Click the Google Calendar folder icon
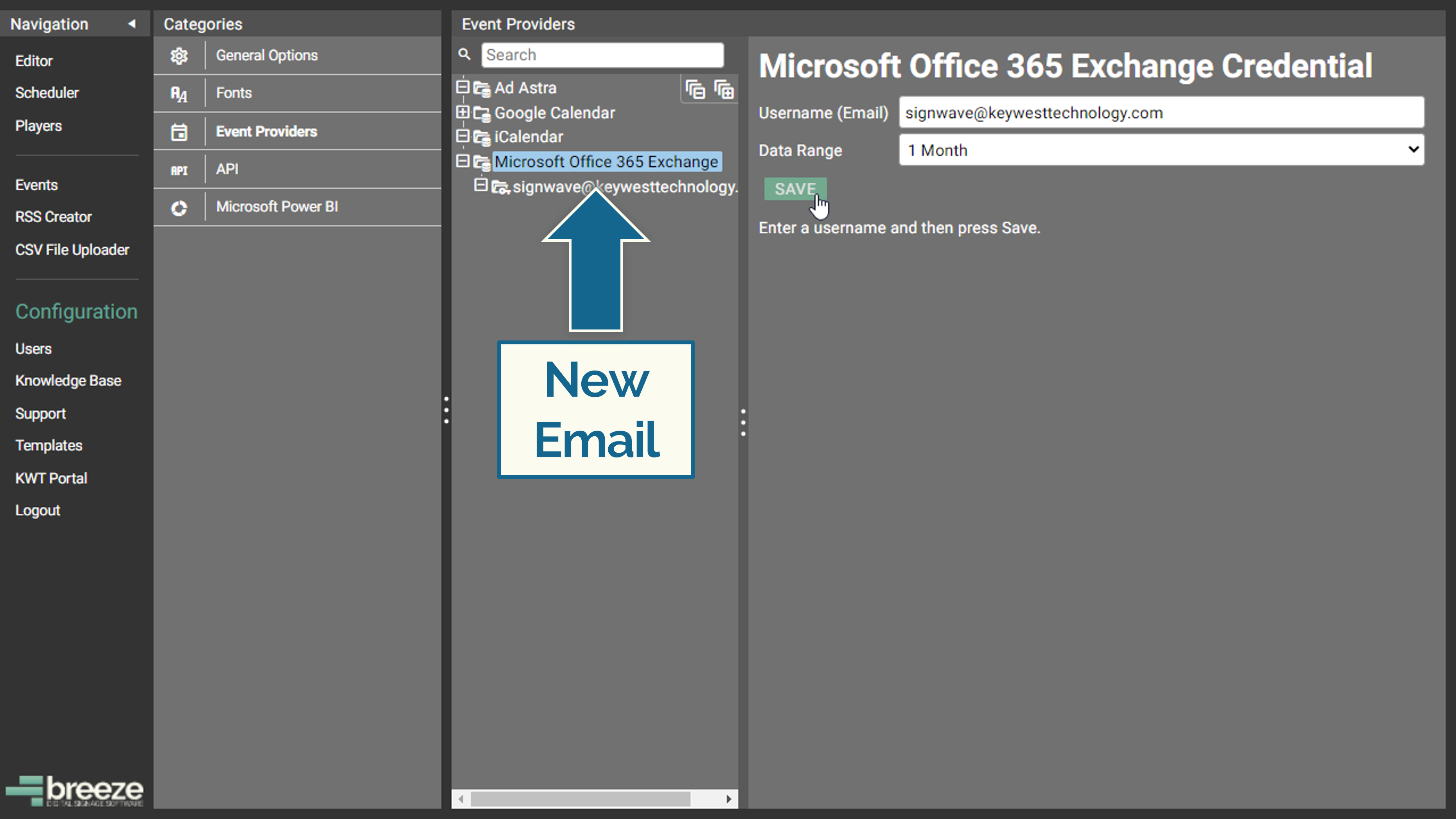Image resolution: width=1456 pixels, height=819 pixels. coord(482,113)
